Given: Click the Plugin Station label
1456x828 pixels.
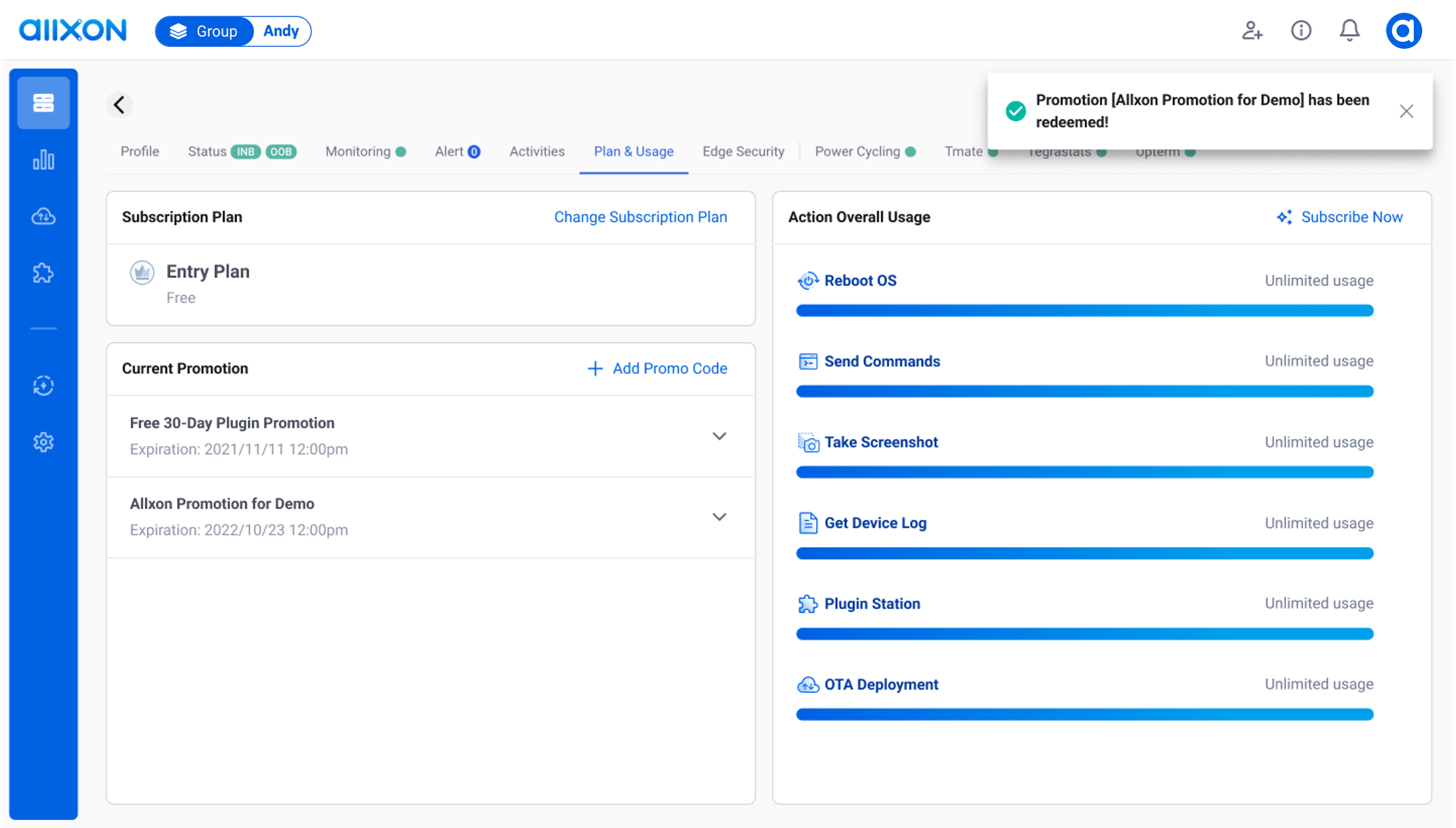Looking at the screenshot, I should 872,604.
